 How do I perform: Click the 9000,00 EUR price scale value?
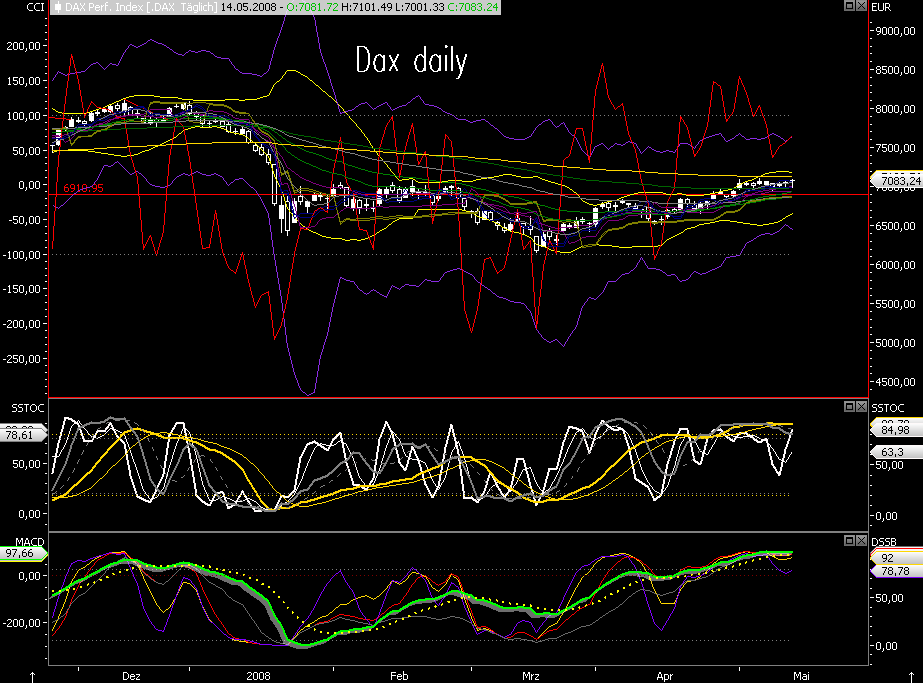coord(896,31)
